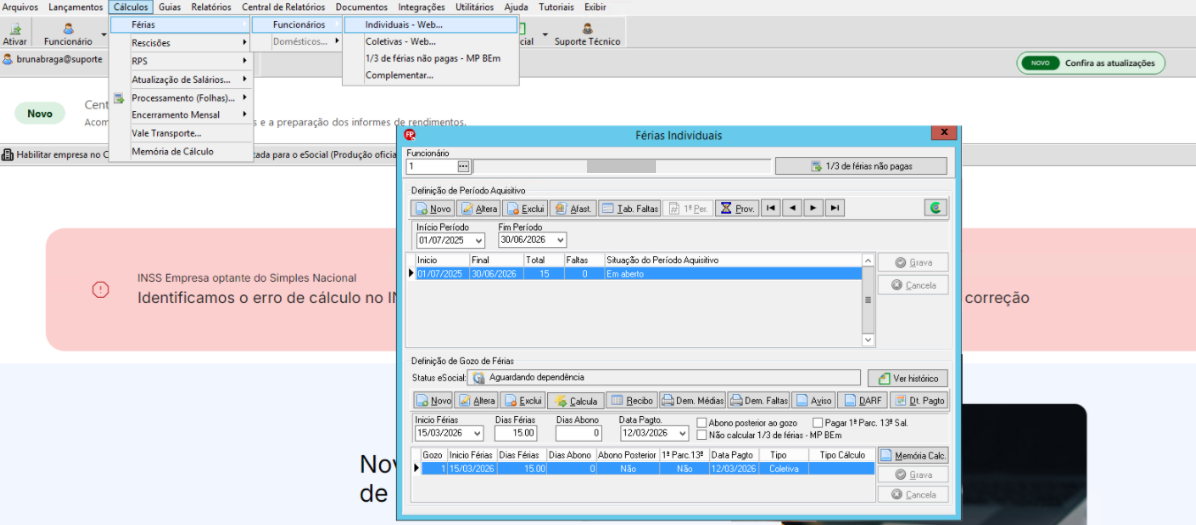Select Memória de Cálculo menu entry

(x=180, y=152)
